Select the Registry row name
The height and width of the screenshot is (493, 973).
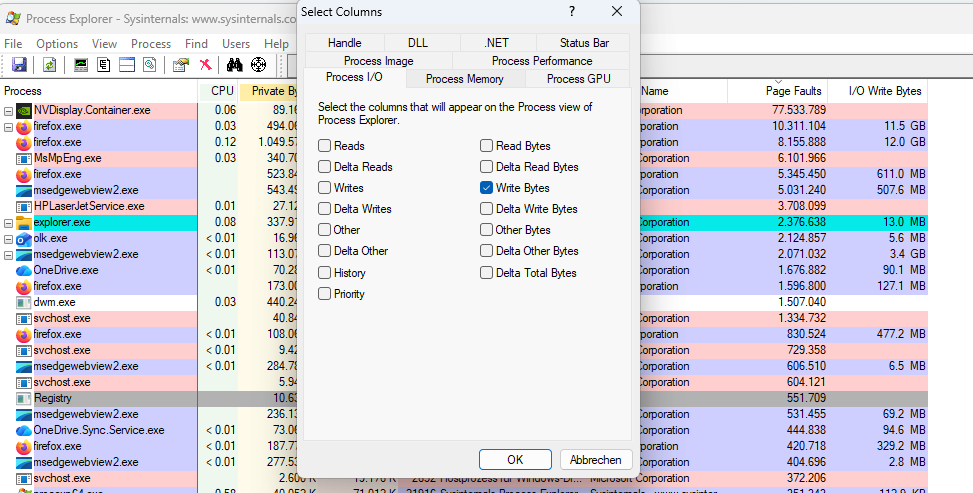(53, 399)
